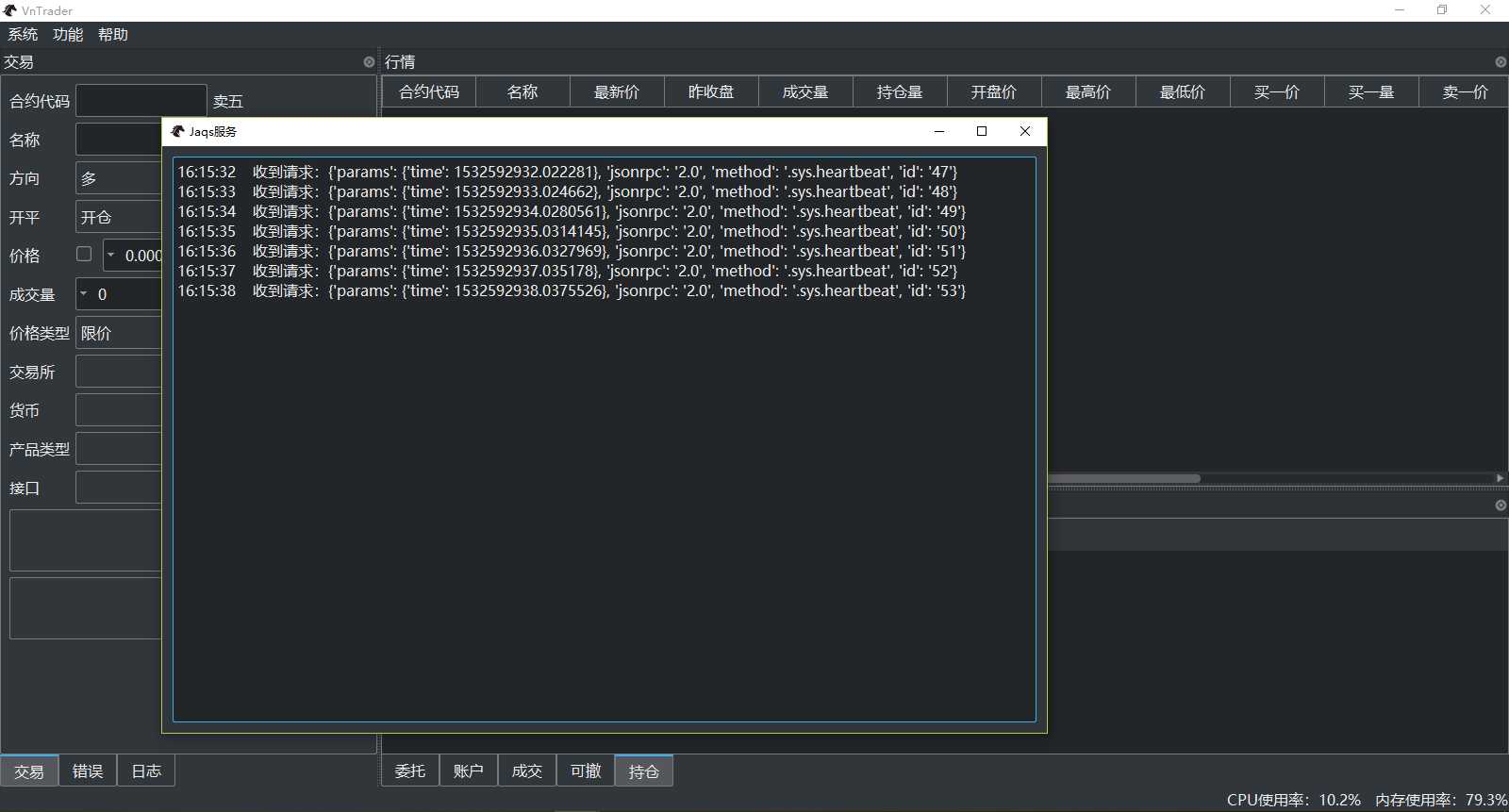The width and height of the screenshot is (1509, 812).
Task: Click the CPU使用率 status text
Action: coord(1294,800)
